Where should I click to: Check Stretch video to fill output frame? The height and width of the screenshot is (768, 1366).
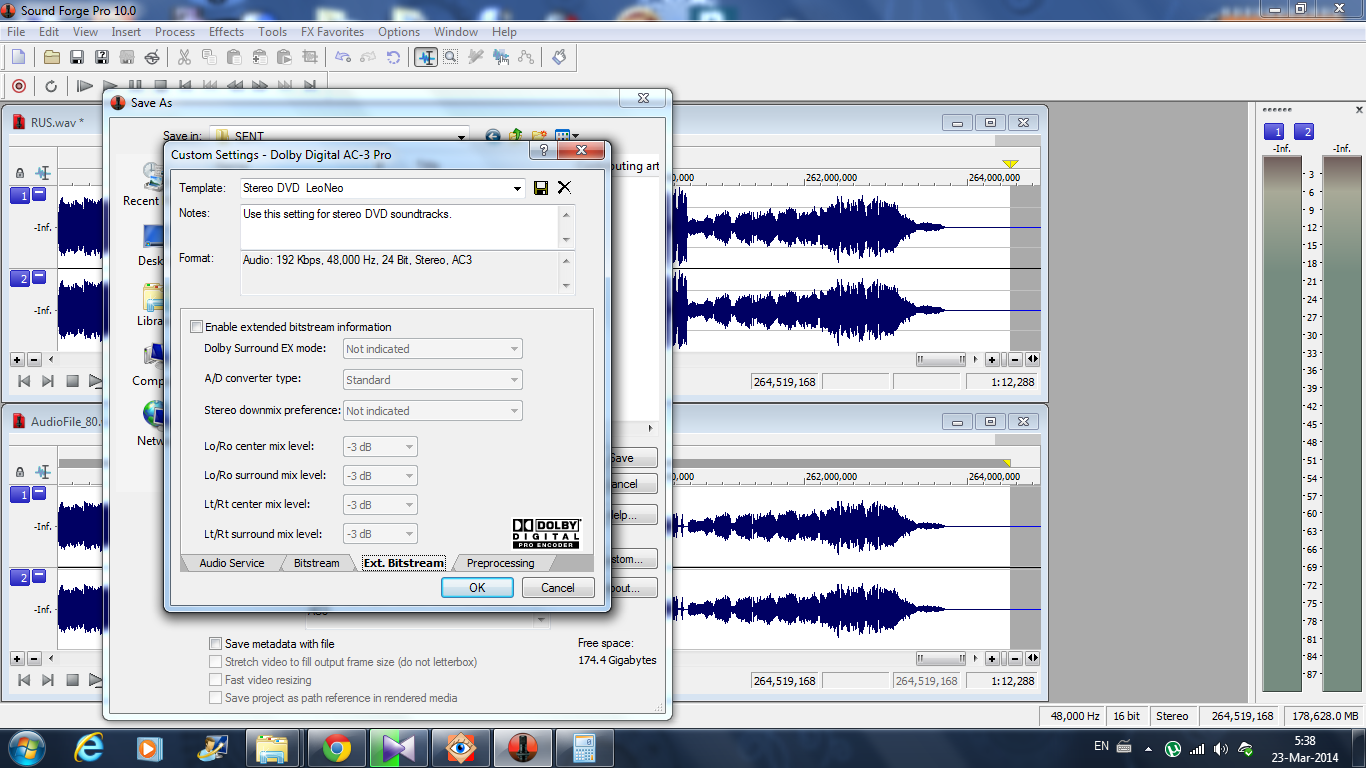tap(215, 662)
